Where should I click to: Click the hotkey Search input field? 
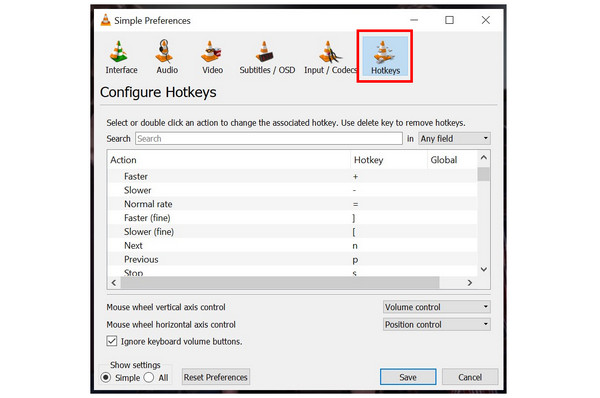[x=269, y=139]
